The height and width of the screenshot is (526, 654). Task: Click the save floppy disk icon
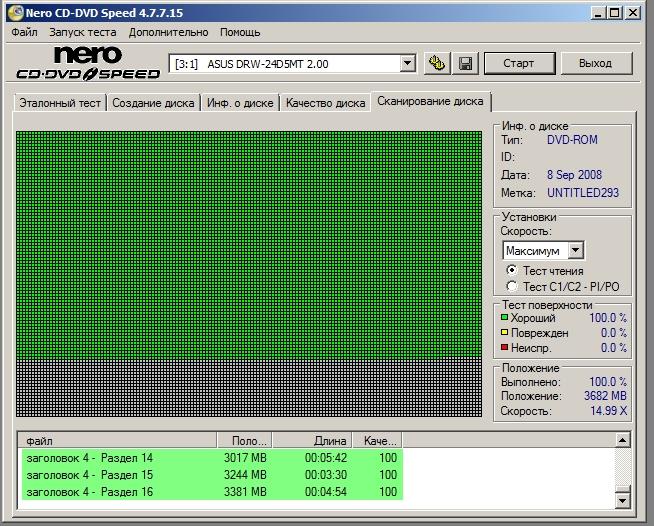pos(465,63)
